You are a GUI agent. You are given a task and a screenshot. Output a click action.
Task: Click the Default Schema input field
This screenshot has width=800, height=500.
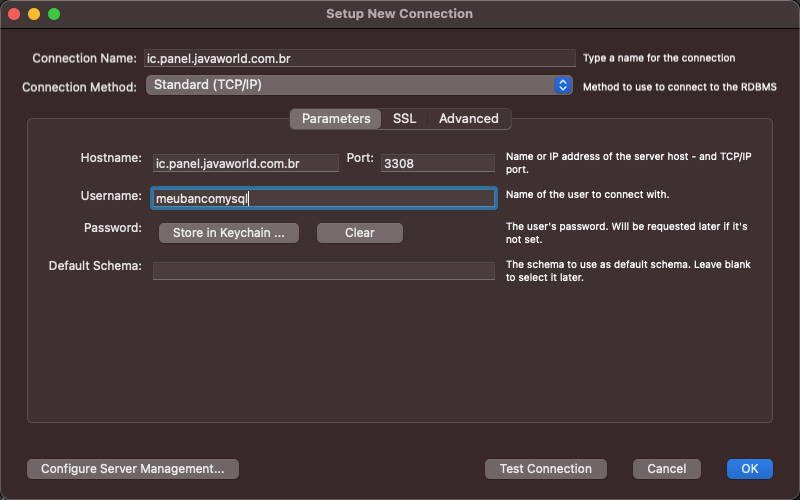(323, 271)
